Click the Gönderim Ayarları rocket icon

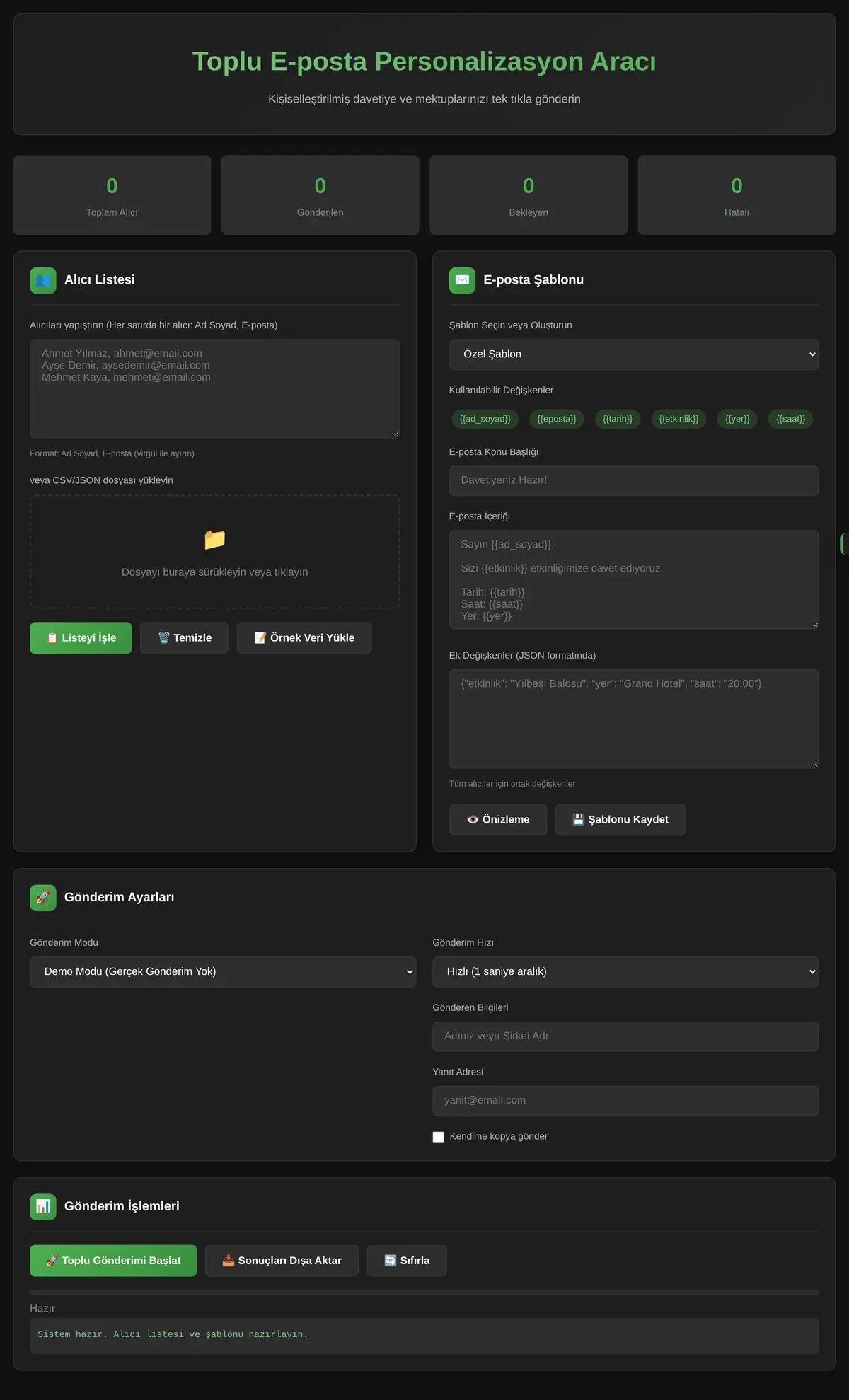[43, 898]
